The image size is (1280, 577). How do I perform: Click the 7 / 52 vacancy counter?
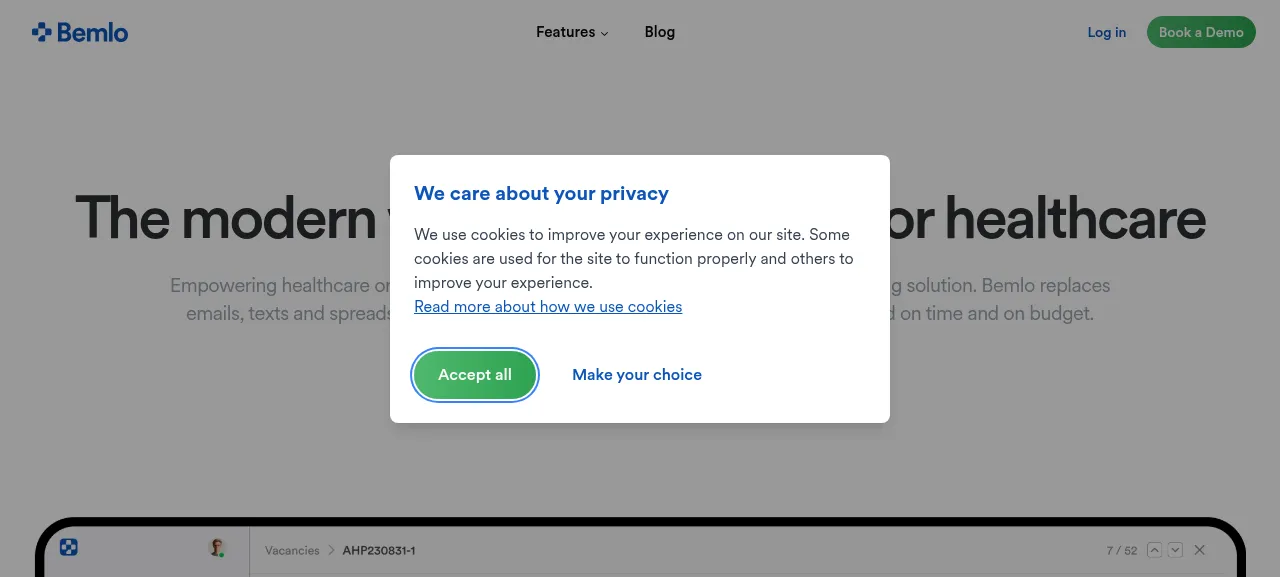point(1122,550)
